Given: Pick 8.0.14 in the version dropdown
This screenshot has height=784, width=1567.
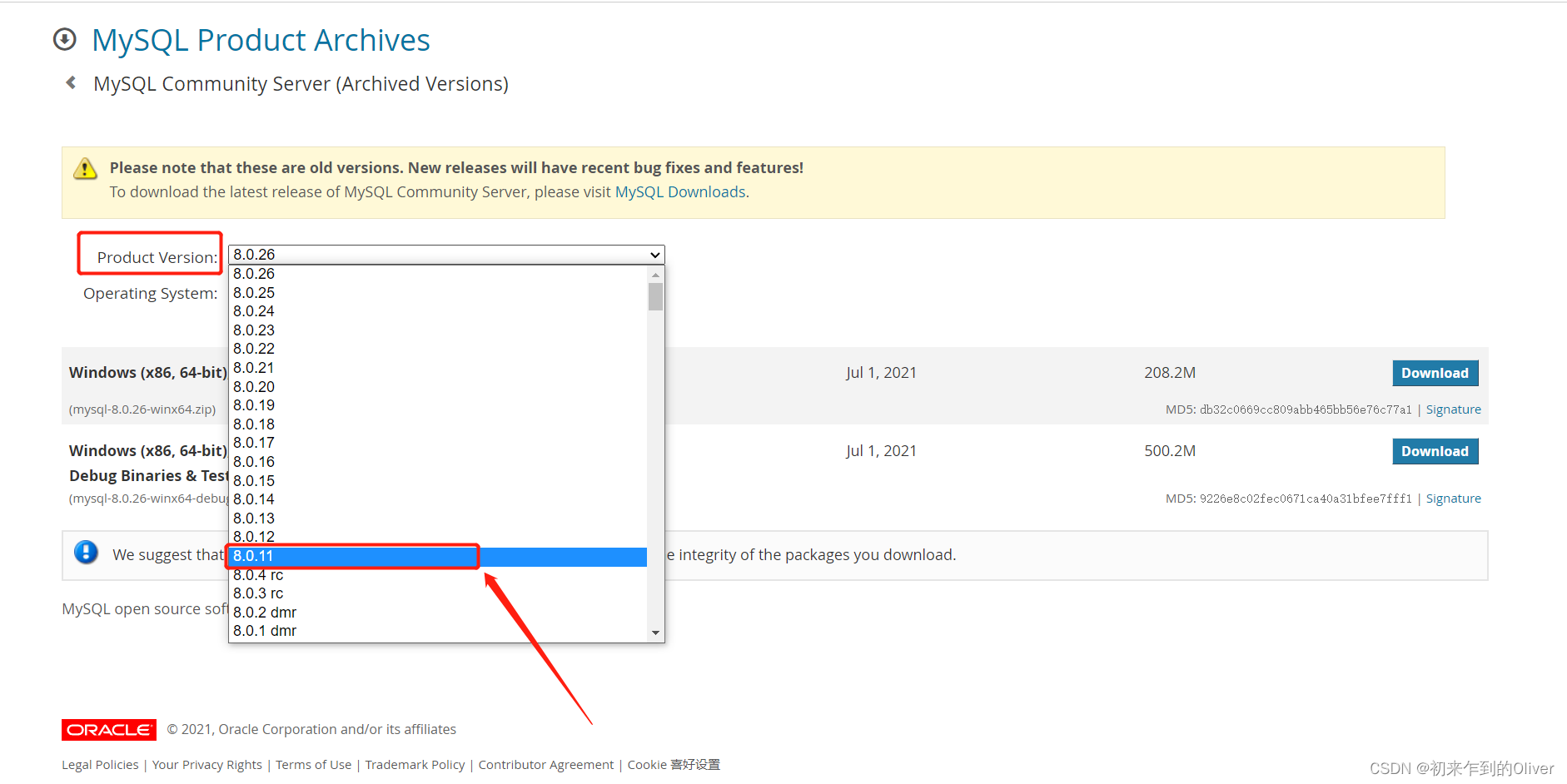Looking at the screenshot, I should [x=438, y=499].
